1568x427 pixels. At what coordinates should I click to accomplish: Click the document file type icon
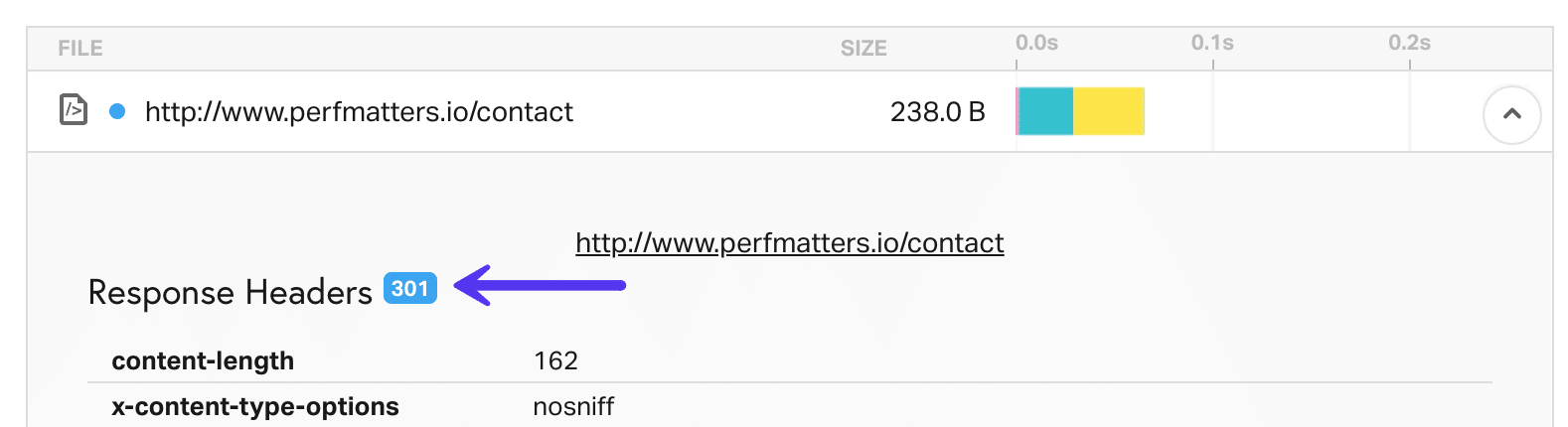coord(74,109)
